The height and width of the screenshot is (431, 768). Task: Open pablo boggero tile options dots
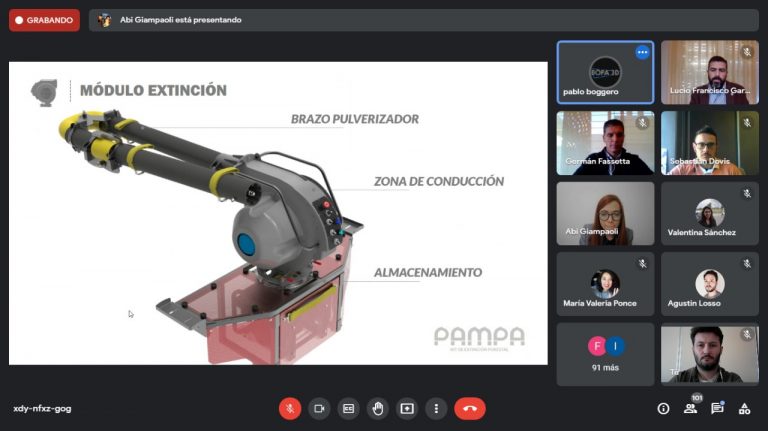pyautogui.click(x=642, y=52)
